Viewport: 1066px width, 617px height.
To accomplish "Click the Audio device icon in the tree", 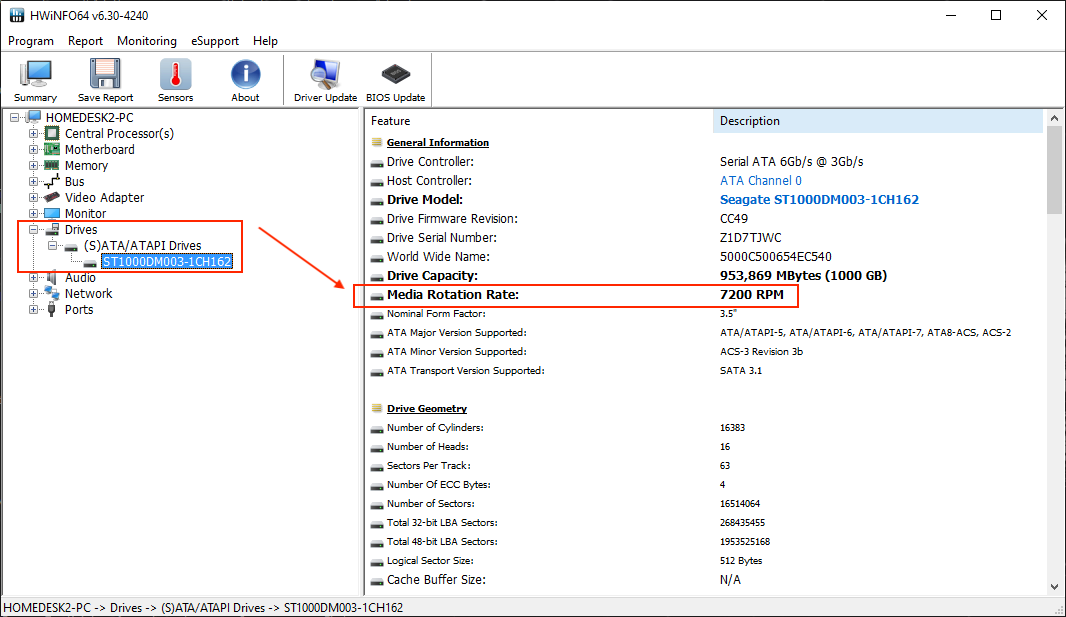I will point(51,278).
